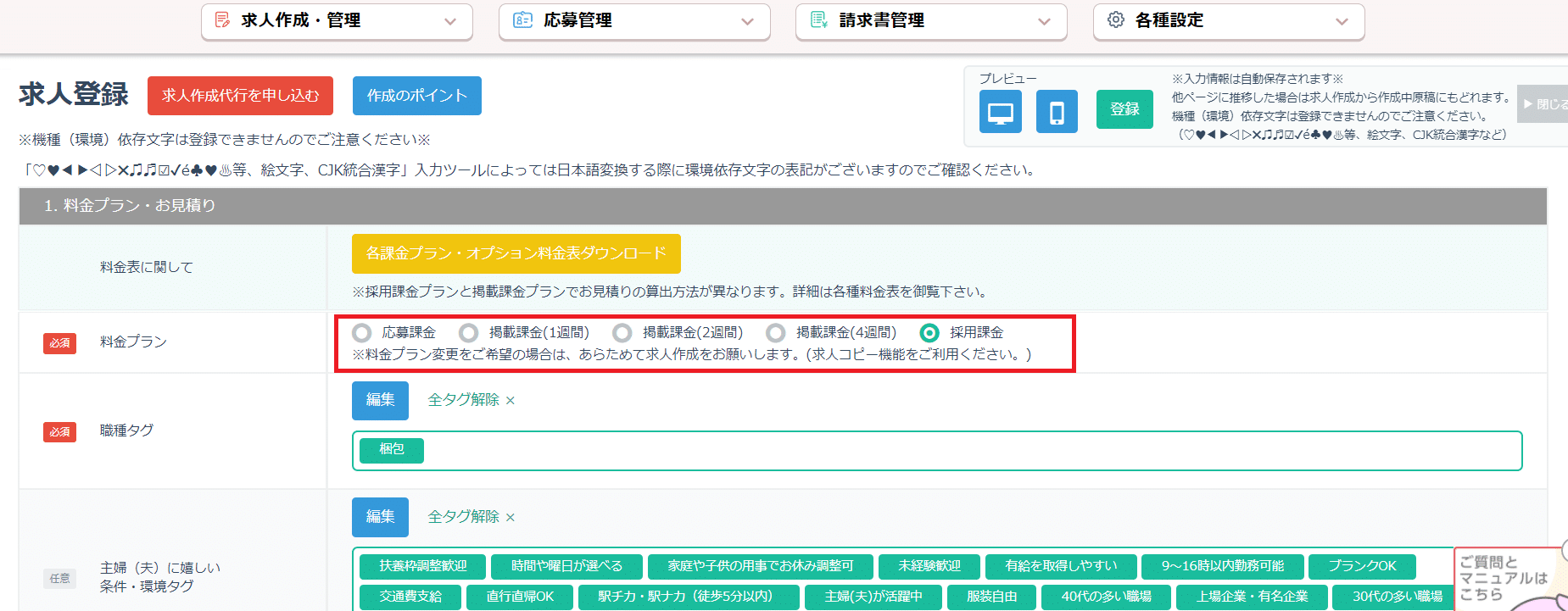This screenshot has width=1568, height=611.
Task: Select the 掲載課金(1週間) radio option
Action: click(x=469, y=333)
